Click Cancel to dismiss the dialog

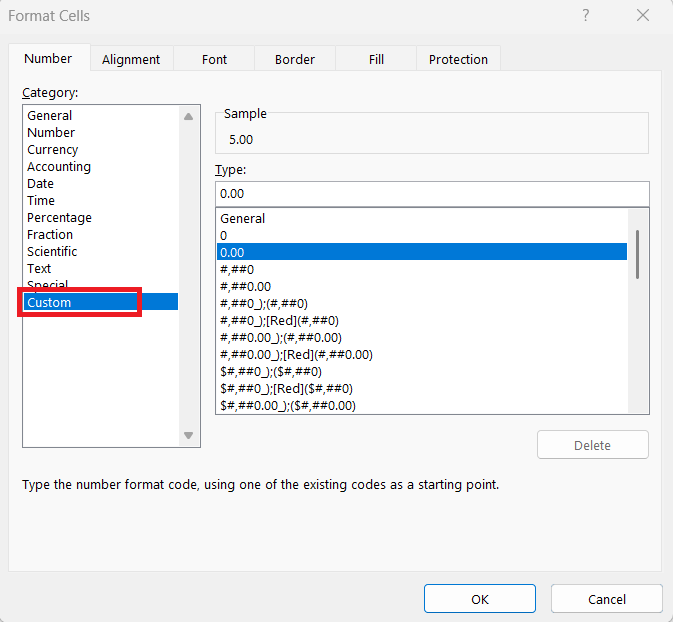click(606, 599)
